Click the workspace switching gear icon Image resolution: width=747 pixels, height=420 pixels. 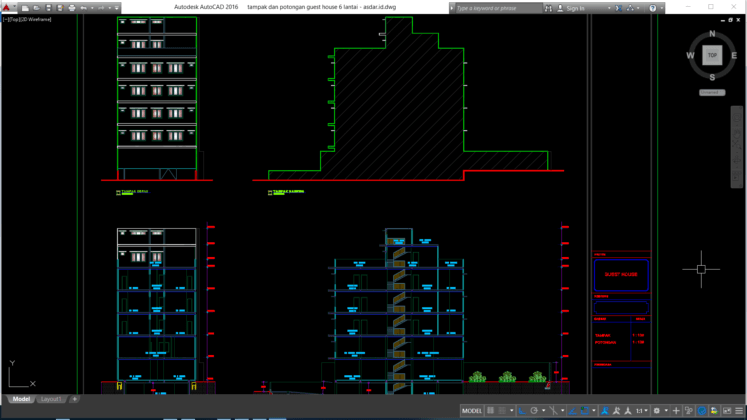click(657, 411)
